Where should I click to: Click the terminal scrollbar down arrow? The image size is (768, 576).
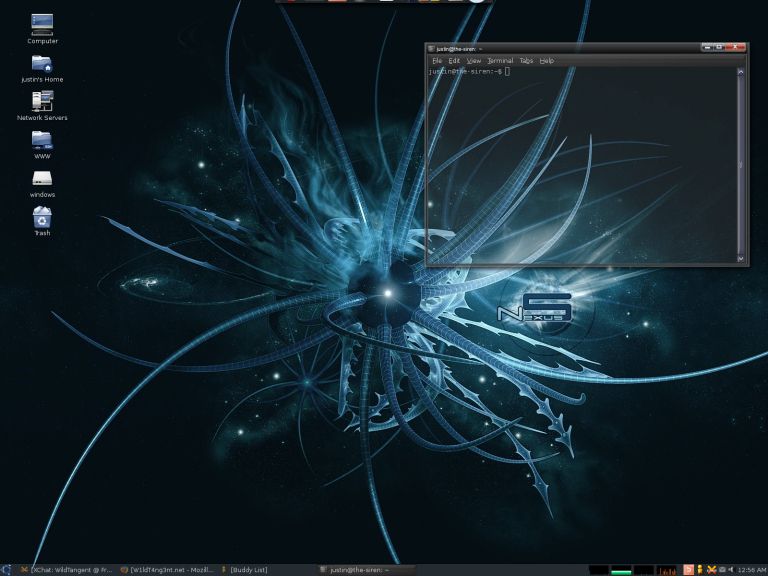[741, 258]
